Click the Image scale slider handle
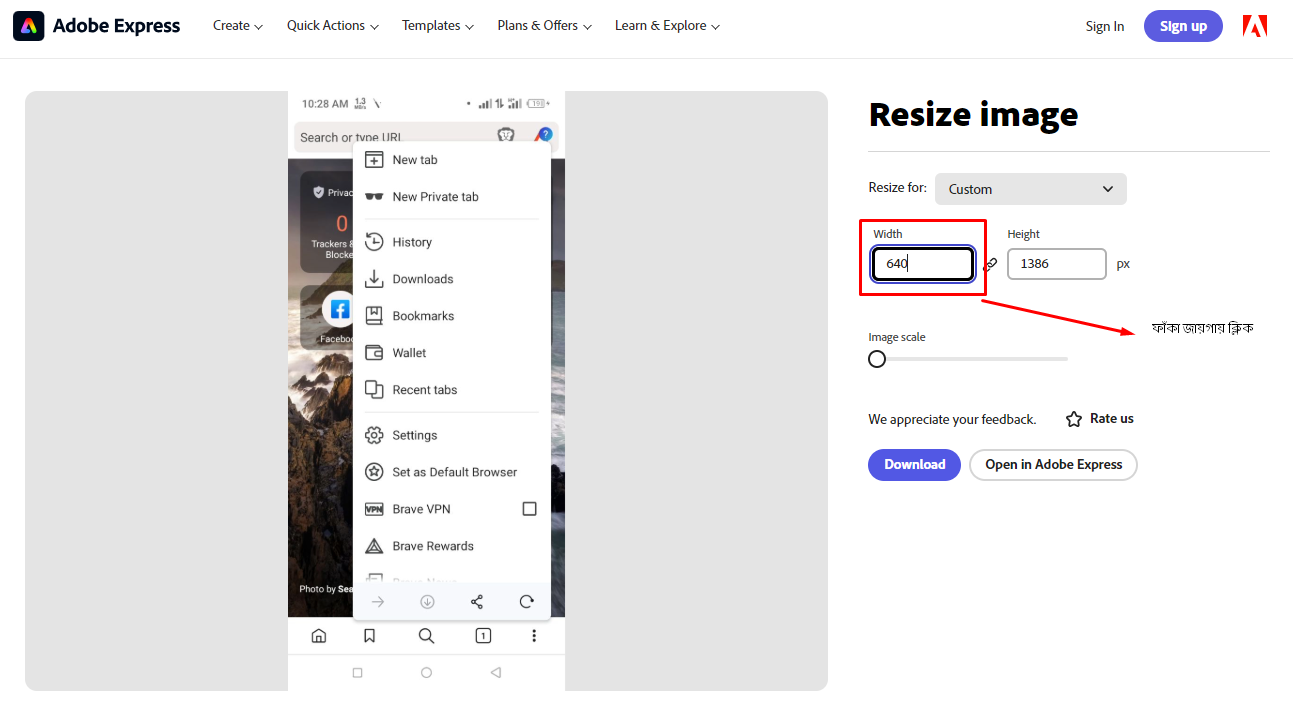The width and height of the screenshot is (1293, 705). tap(877, 359)
